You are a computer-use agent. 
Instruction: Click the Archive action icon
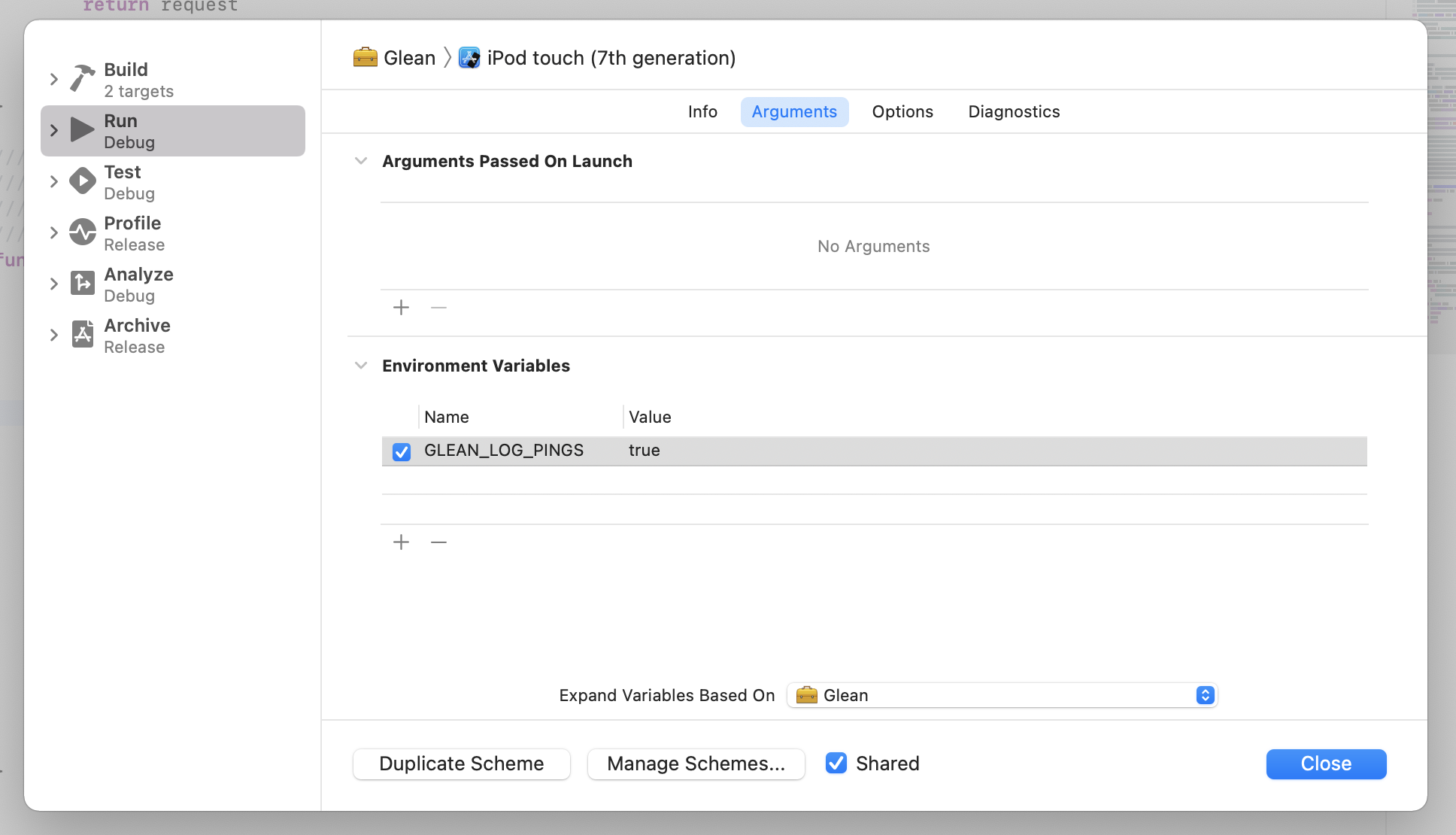click(x=82, y=335)
